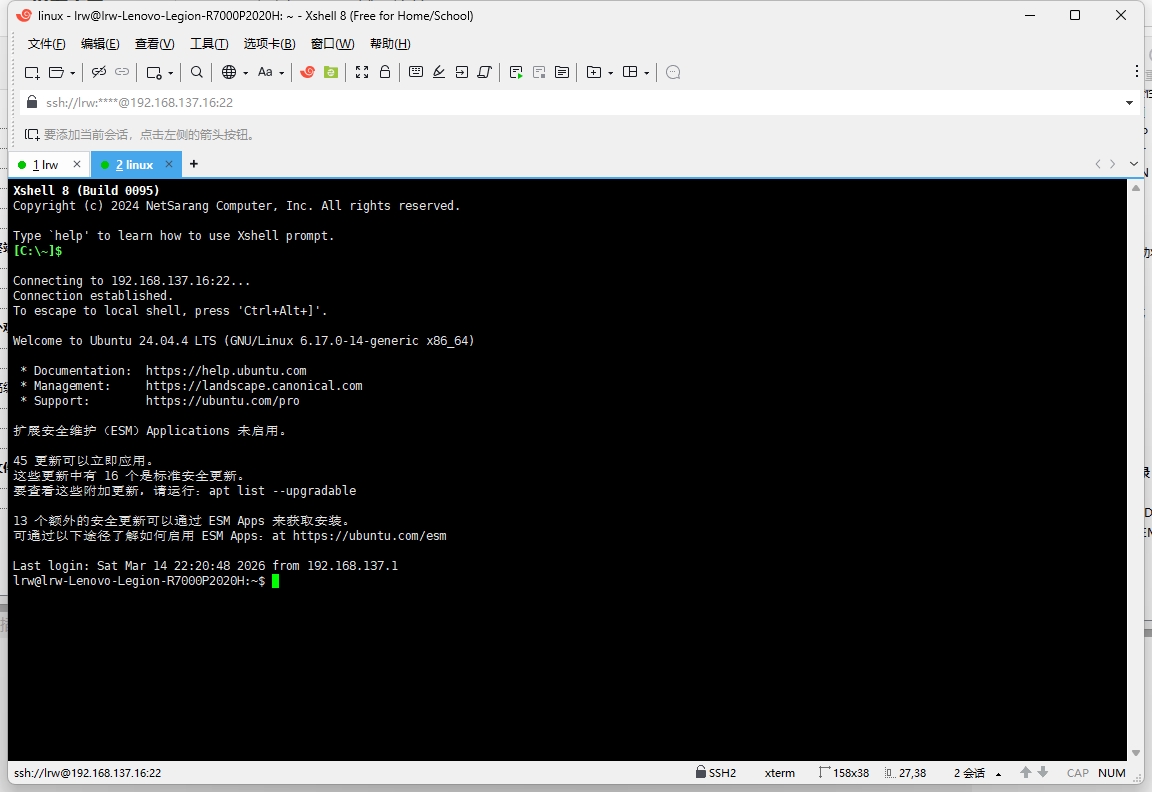Click the script scroll icon in toolbar
Image resolution: width=1152 pixels, height=792 pixels.
tap(484, 72)
